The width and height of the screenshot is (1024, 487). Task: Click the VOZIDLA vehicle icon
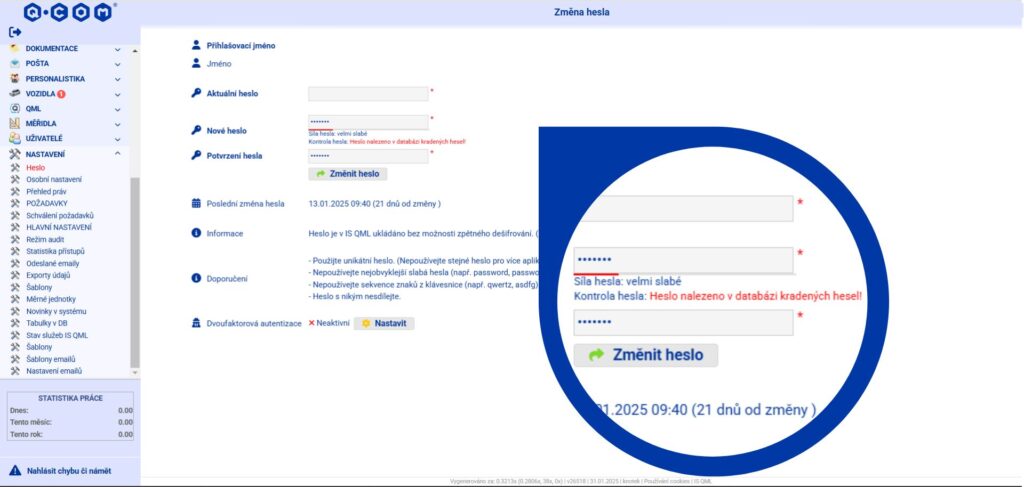click(x=15, y=93)
